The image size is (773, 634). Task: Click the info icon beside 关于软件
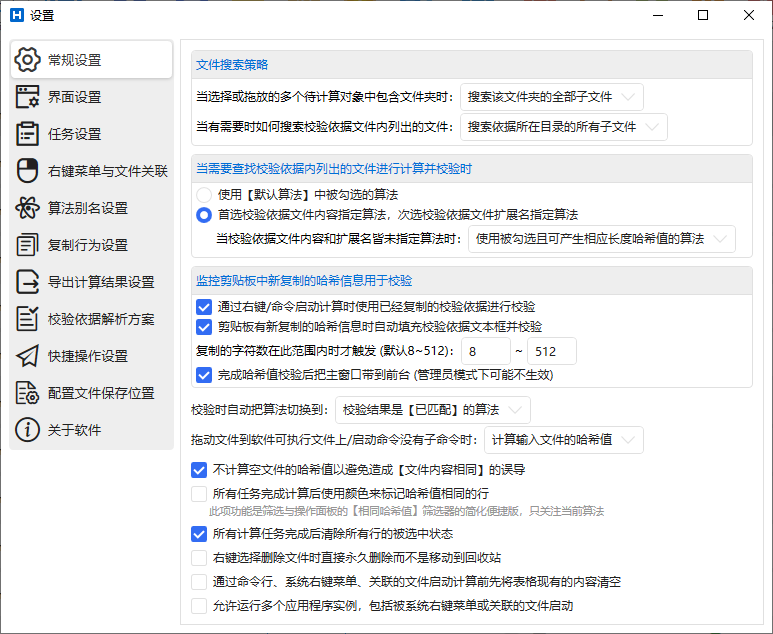pyautogui.click(x=27, y=429)
